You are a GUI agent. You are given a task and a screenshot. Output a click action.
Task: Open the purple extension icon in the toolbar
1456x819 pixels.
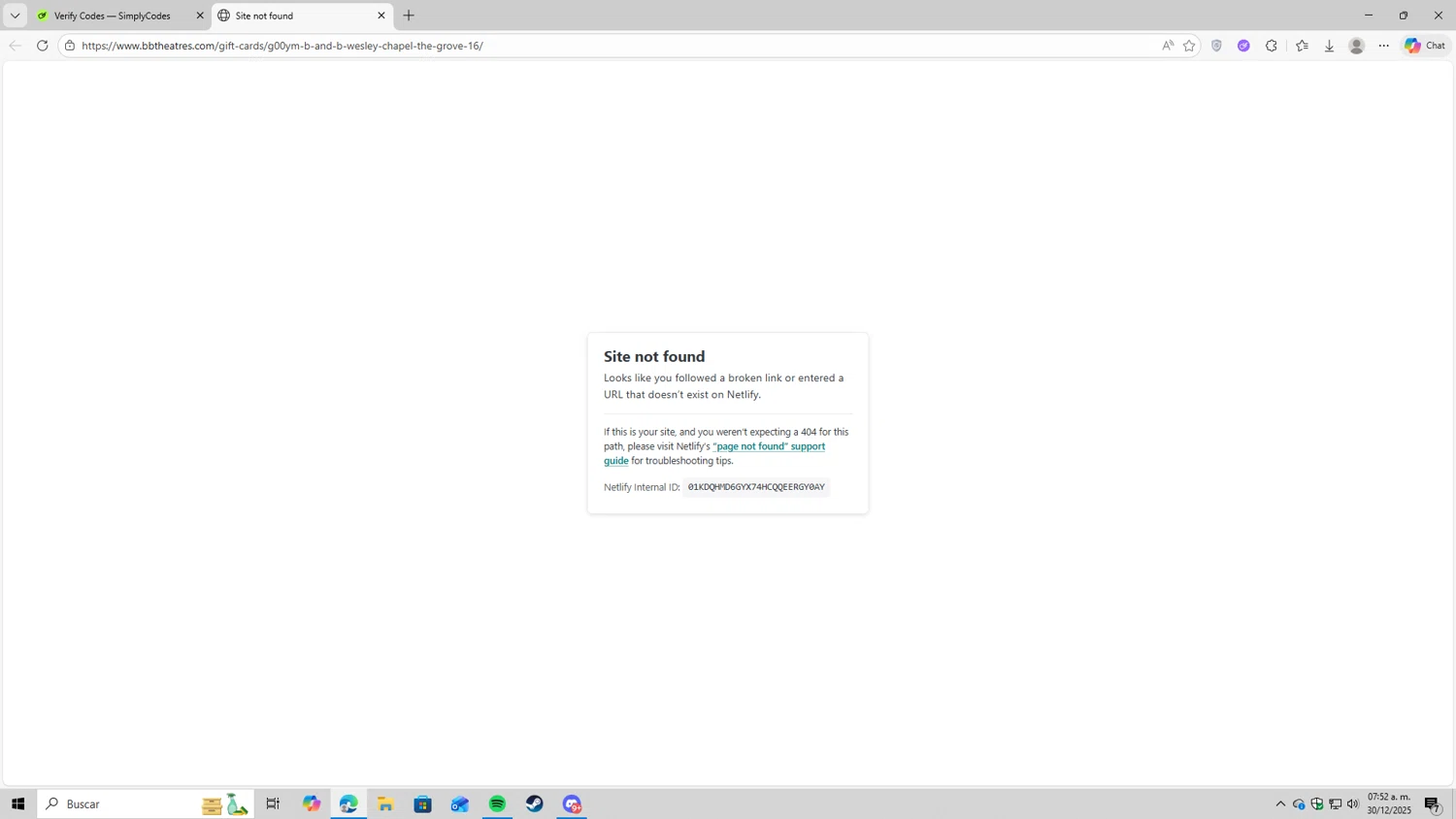tap(1243, 46)
